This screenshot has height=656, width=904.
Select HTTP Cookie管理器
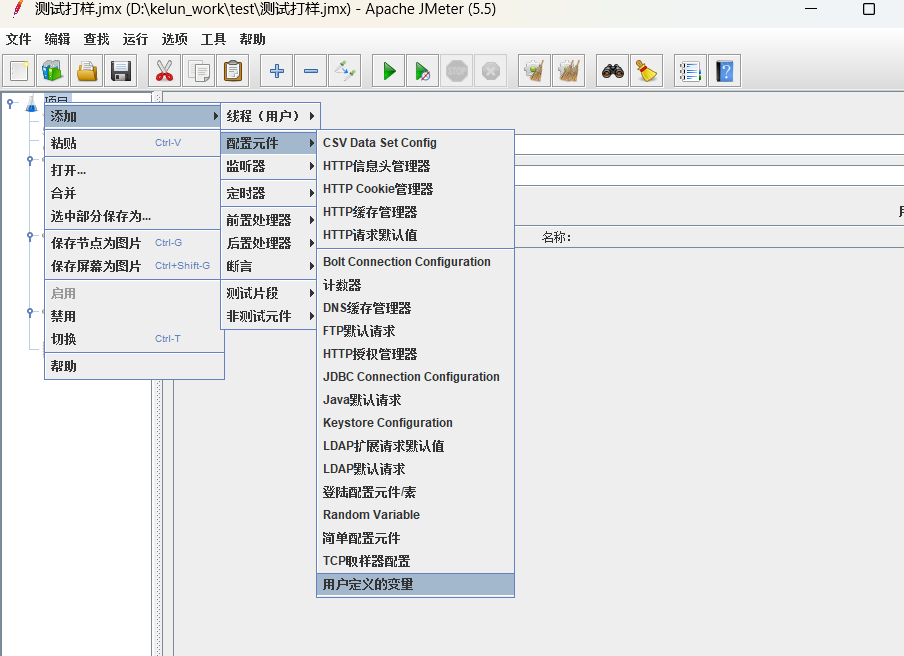tap(415, 189)
